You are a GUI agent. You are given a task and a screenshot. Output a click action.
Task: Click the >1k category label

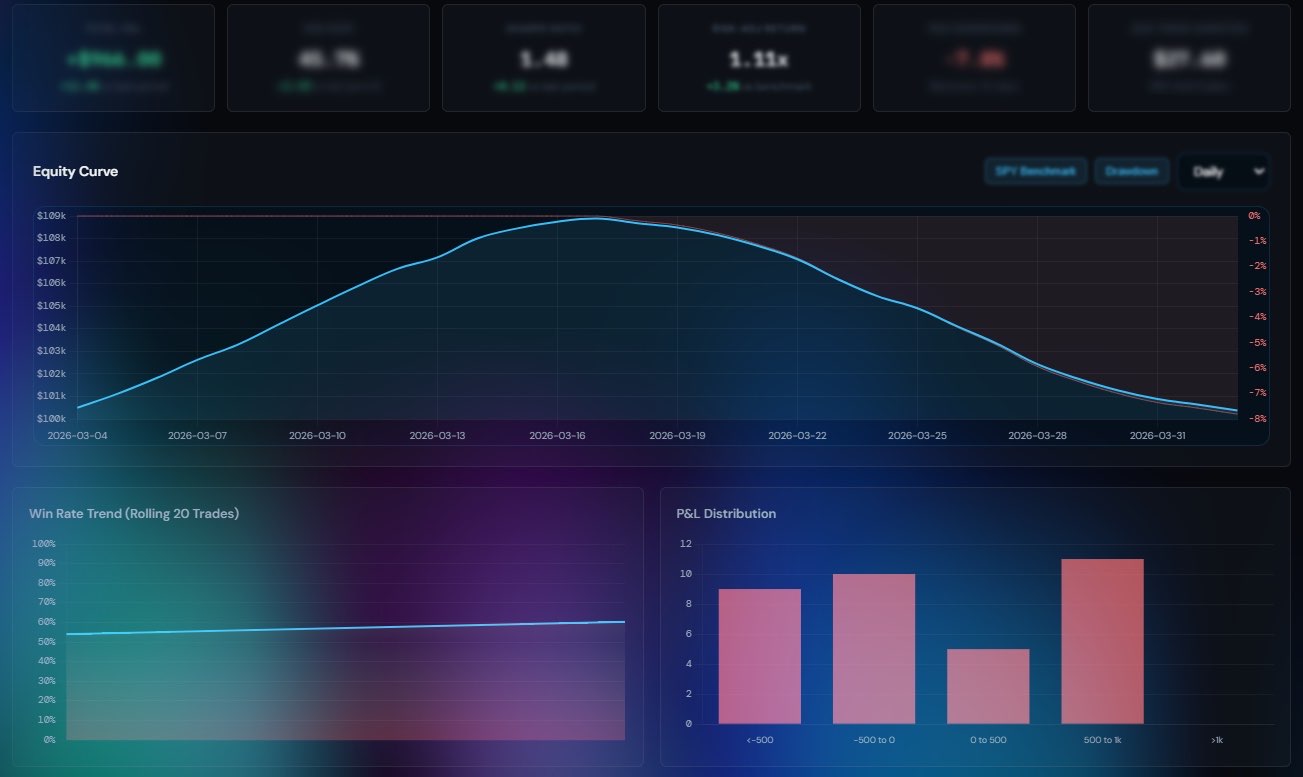point(1216,740)
